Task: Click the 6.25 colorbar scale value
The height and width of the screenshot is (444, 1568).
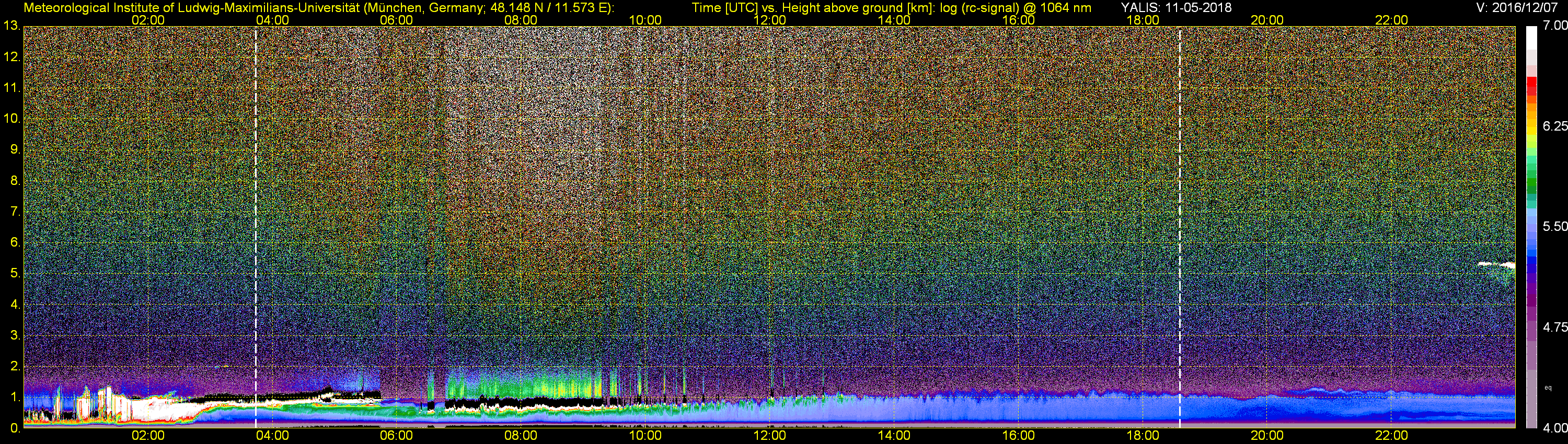Action: pyautogui.click(x=1555, y=126)
